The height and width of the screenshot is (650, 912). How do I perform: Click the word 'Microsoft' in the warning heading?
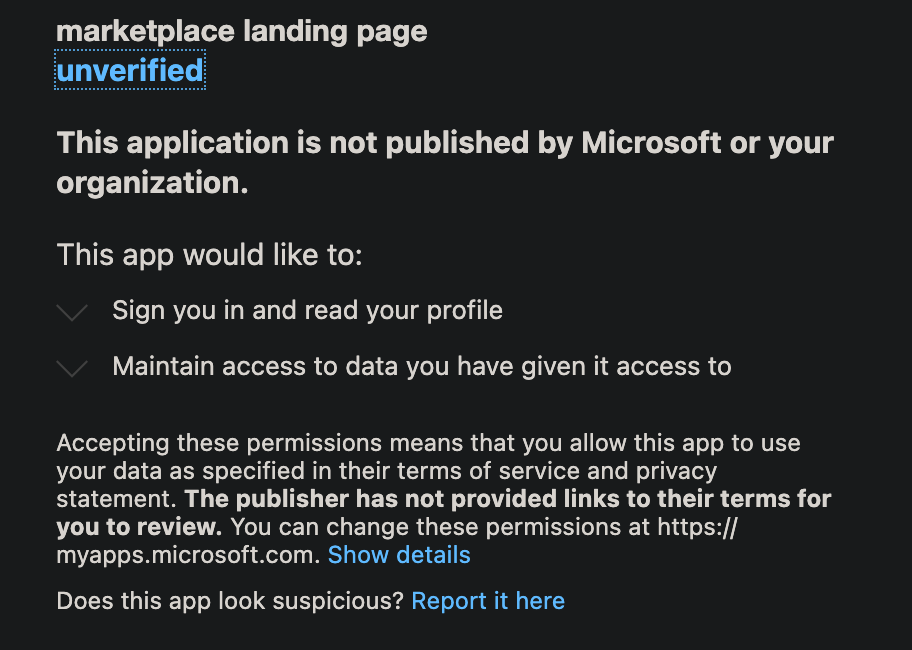(x=651, y=143)
